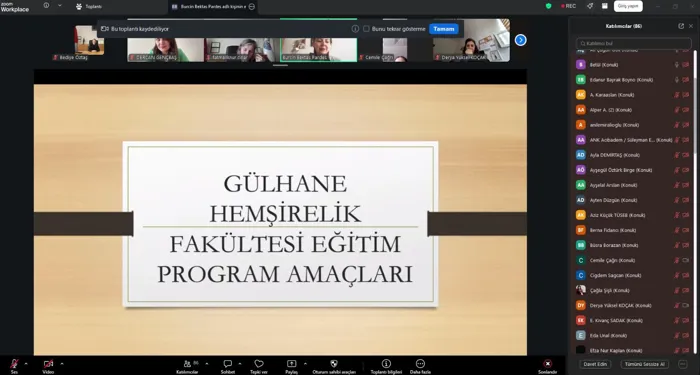Image resolution: width=700 pixels, height=375 pixels.
Task: Click the REC recording indicator
Action: 568,6
